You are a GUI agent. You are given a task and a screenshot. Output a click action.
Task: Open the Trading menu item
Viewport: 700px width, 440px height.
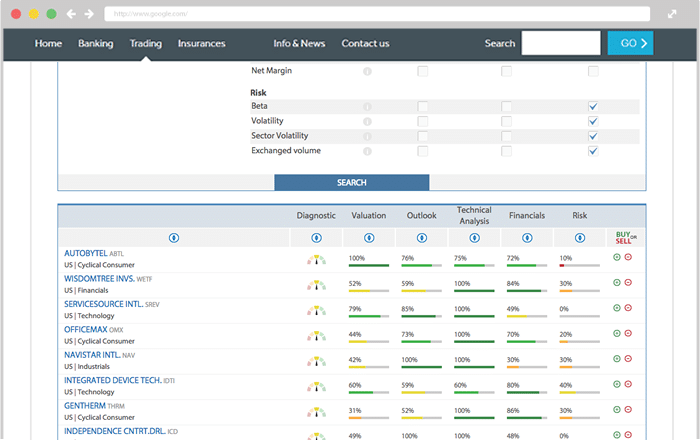pos(146,43)
